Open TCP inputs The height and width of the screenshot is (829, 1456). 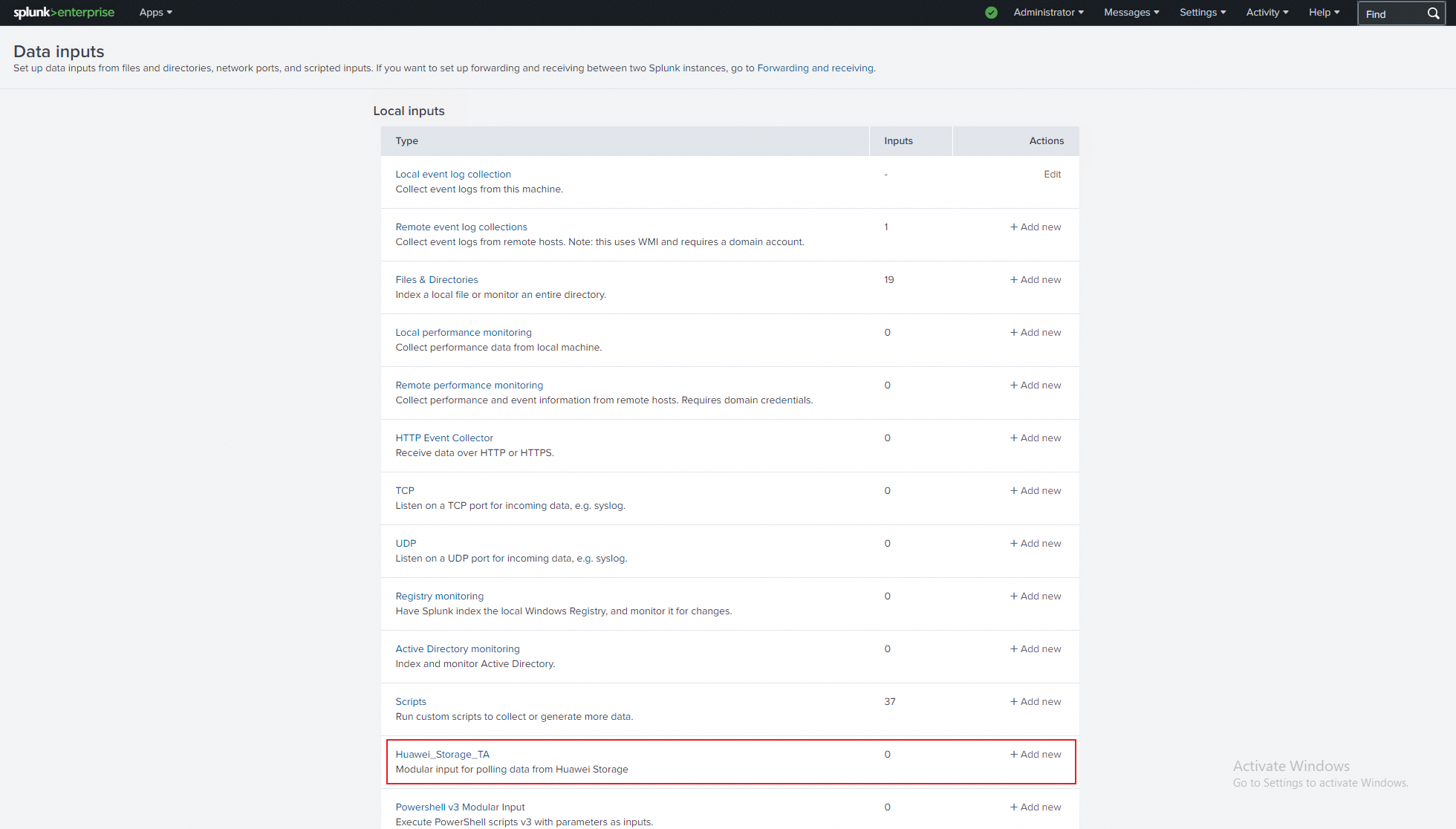405,491
